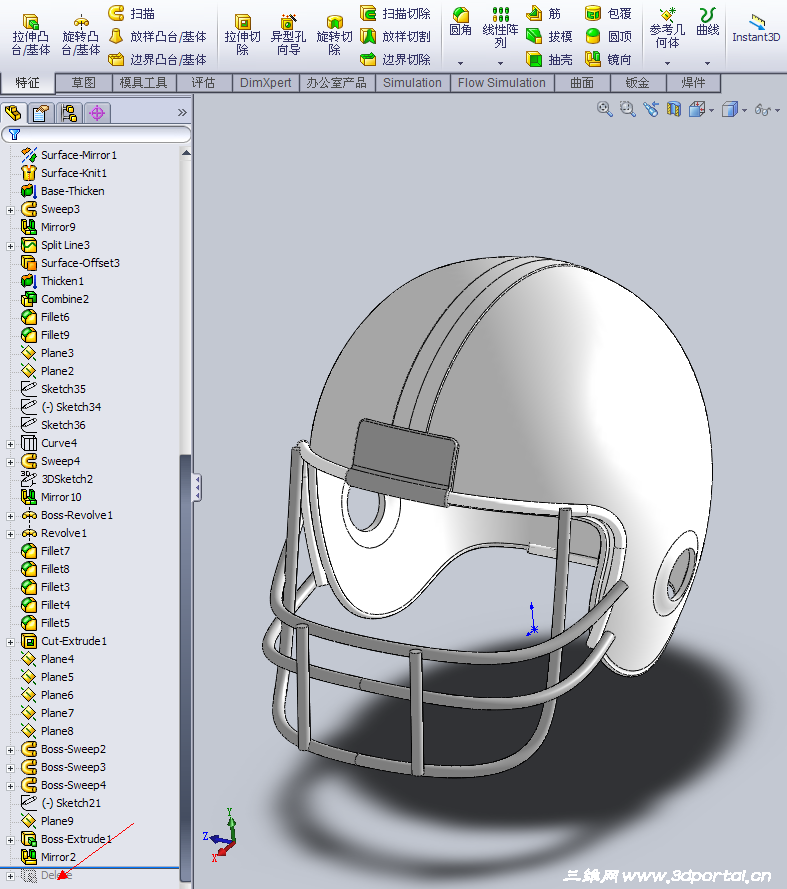Open the ConfigurationManager panel tab icon
Screen dimensions: 787x889
click(69, 113)
